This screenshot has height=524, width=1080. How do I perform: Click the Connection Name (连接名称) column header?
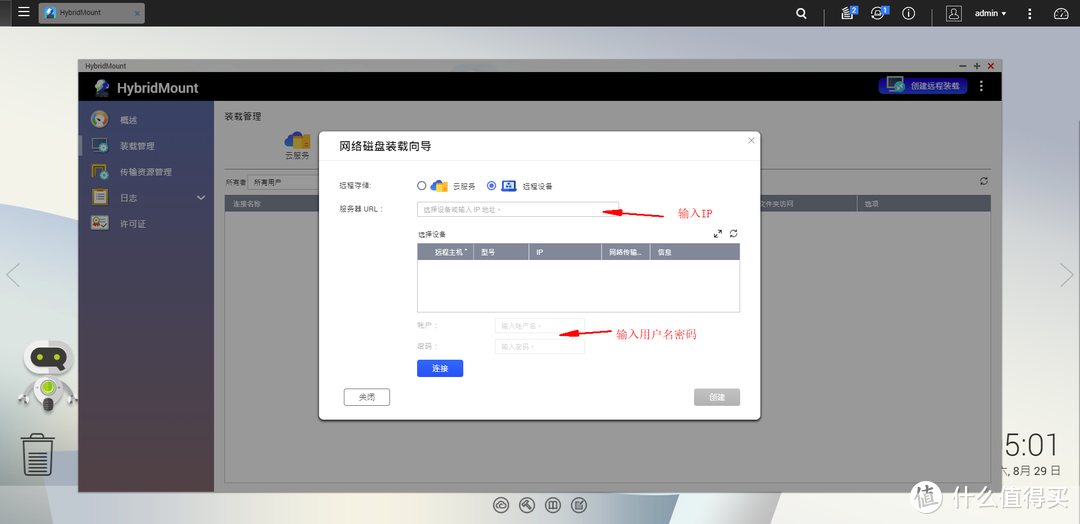point(247,204)
